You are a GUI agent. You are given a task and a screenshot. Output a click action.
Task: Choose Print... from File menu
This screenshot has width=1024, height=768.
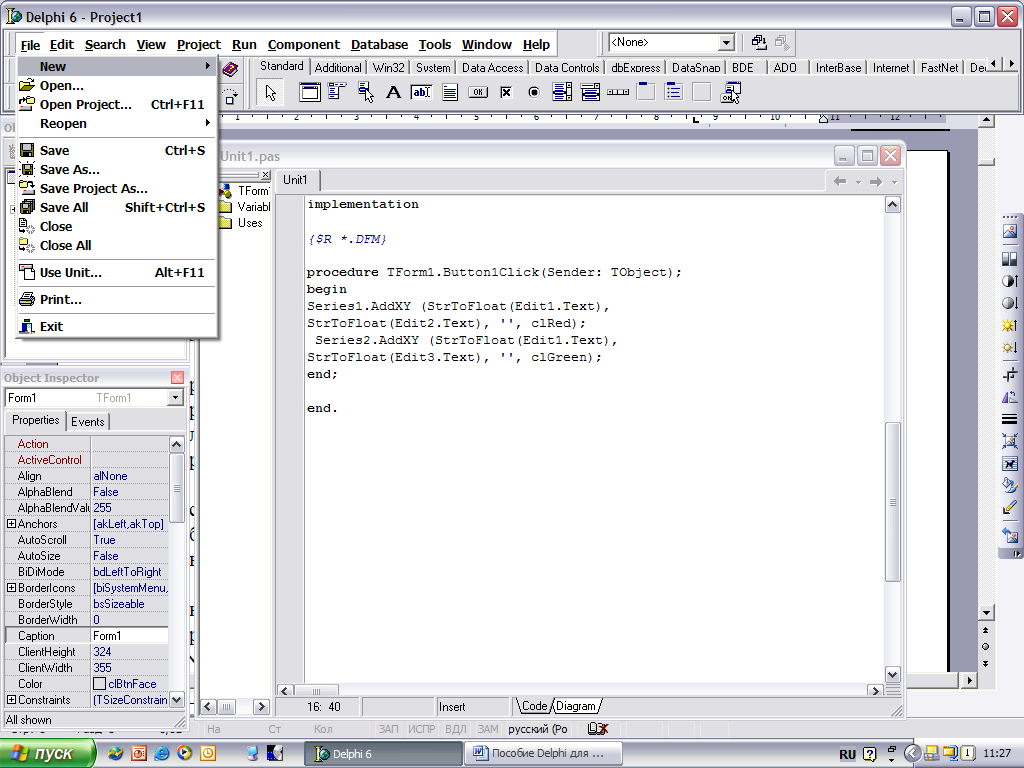tap(116, 300)
